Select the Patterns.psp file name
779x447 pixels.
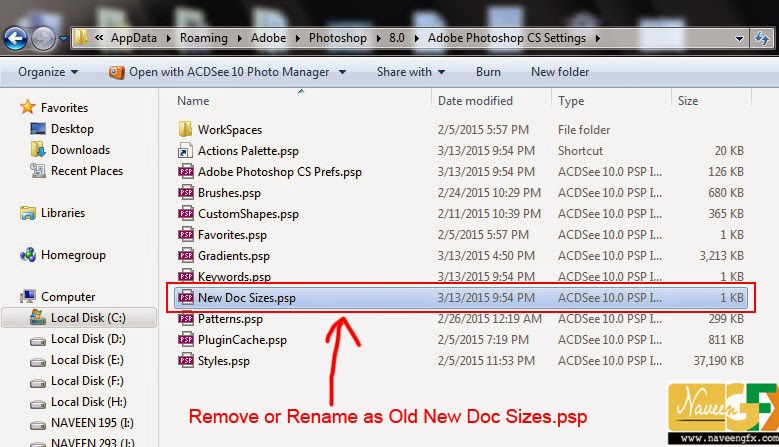(230, 319)
